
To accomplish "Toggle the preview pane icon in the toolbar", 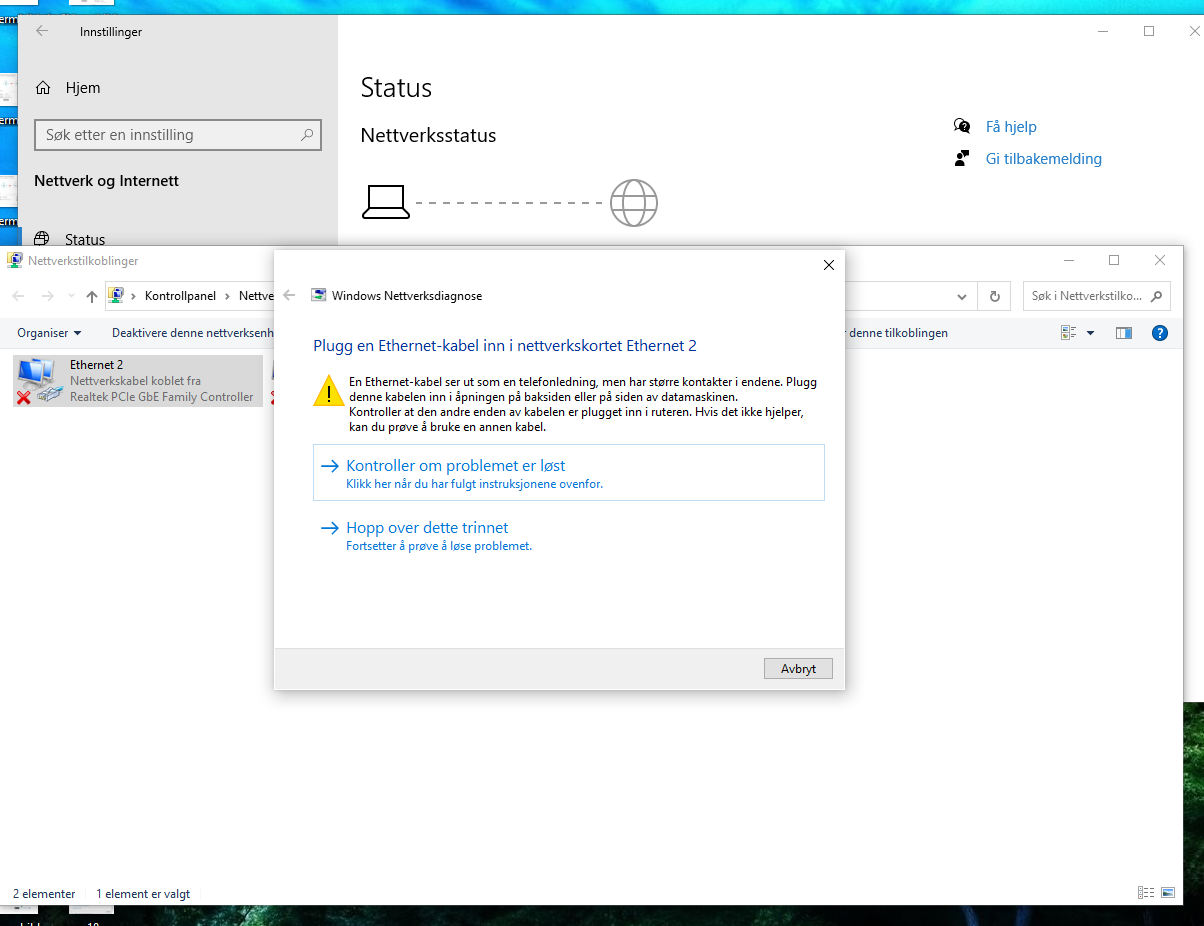I will (x=1124, y=333).
